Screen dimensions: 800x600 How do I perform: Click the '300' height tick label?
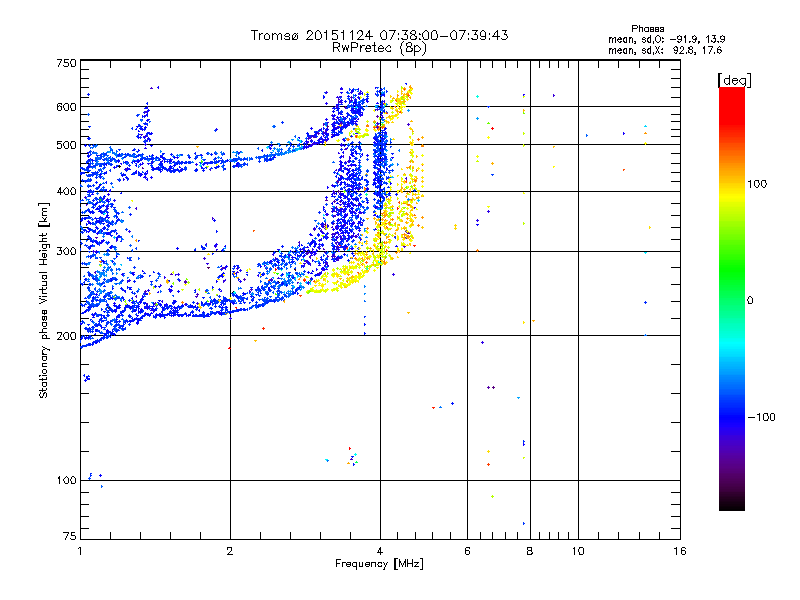pos(67,252)
